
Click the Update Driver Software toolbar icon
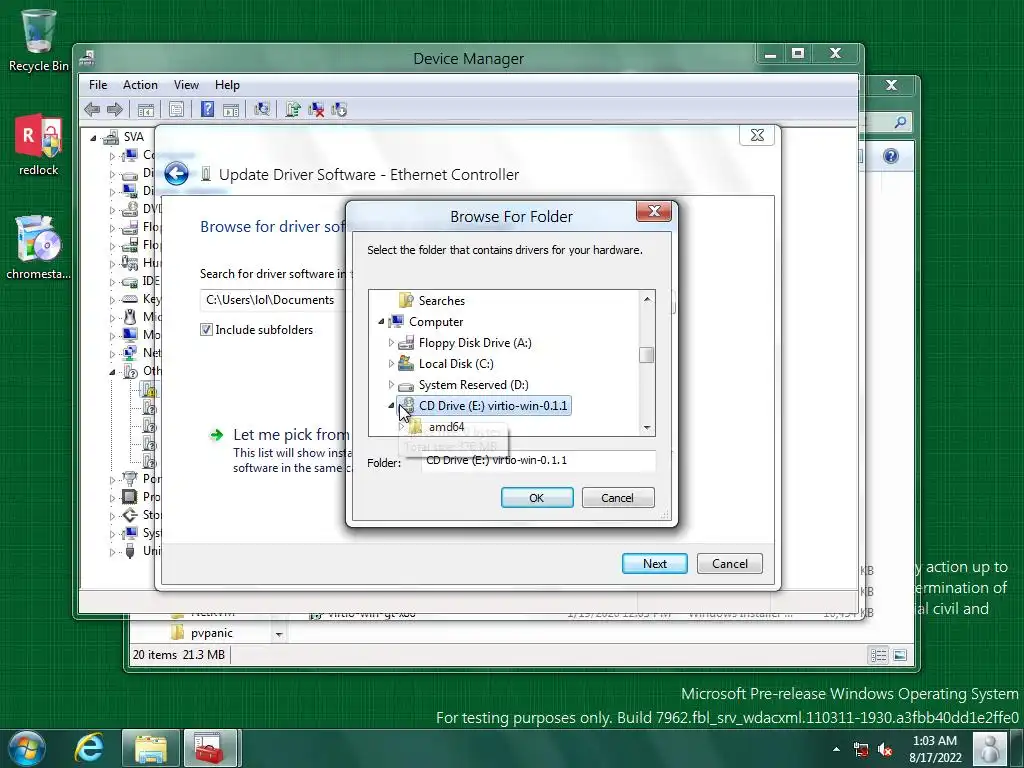(x=293, y=110)
